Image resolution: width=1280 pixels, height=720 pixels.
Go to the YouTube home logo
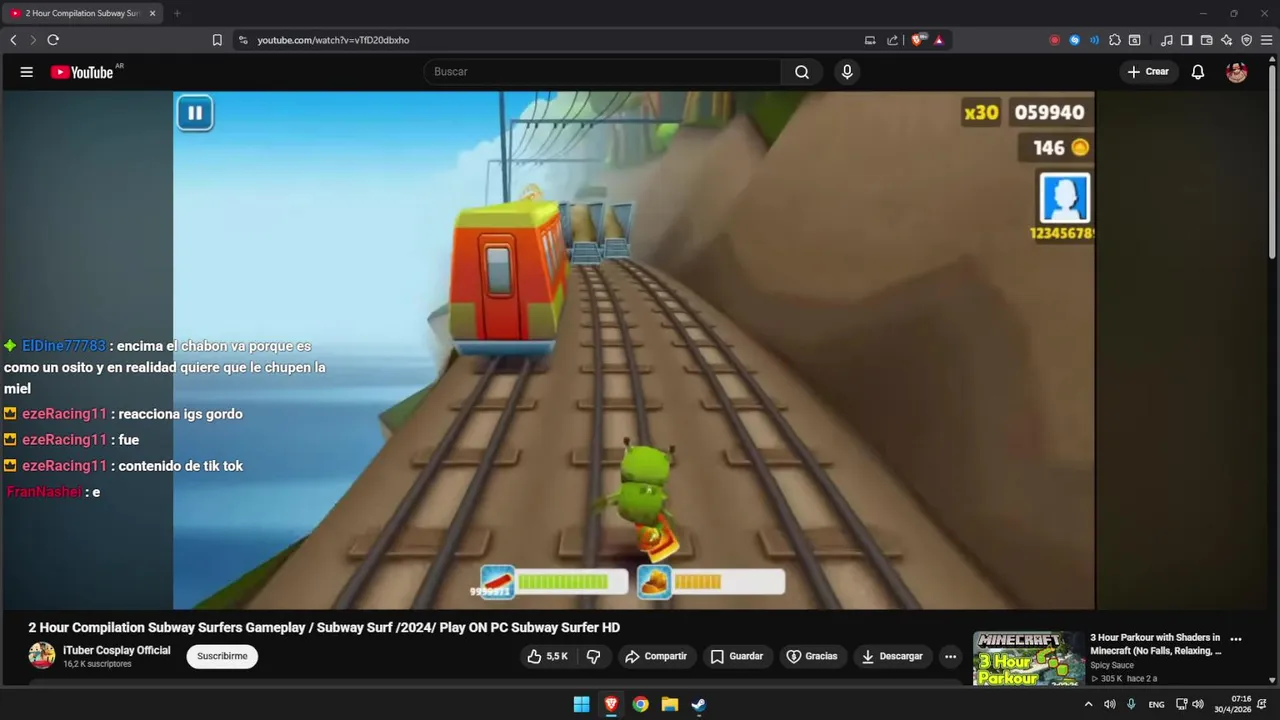click(x=82, y=72)
